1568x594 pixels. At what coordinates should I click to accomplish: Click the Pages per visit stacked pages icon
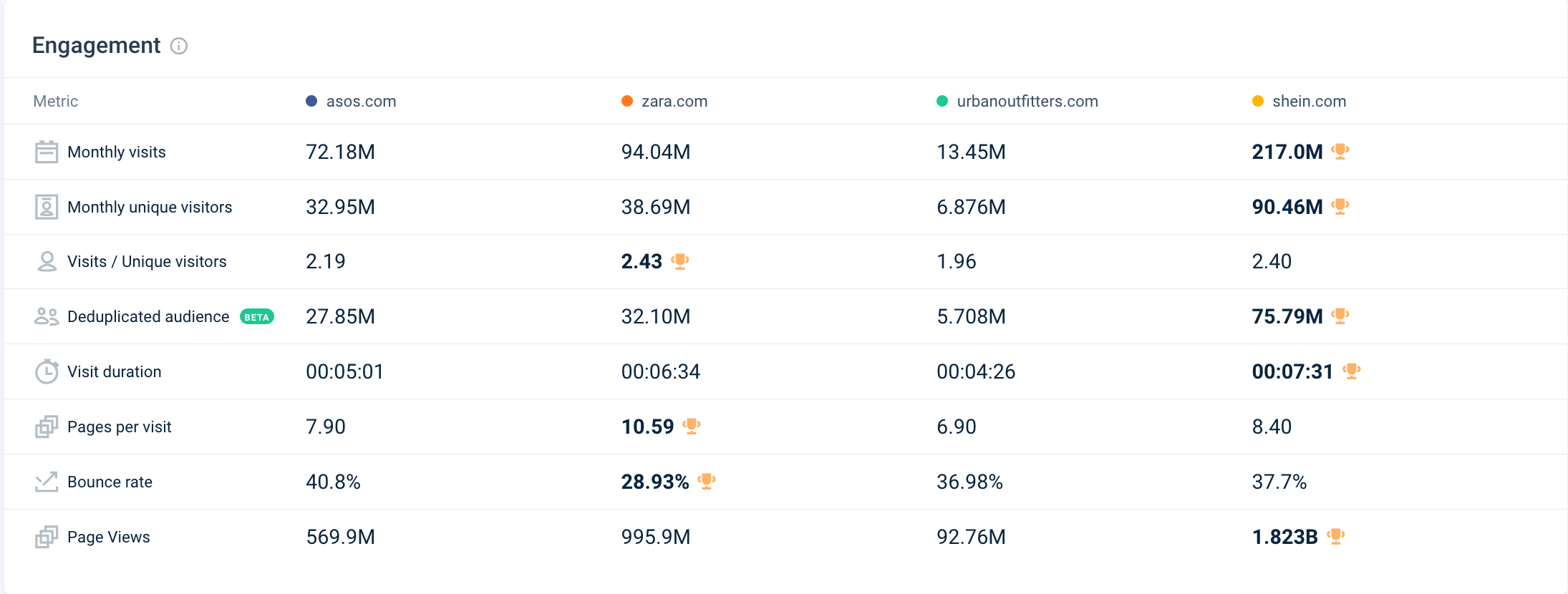[47, 427]
